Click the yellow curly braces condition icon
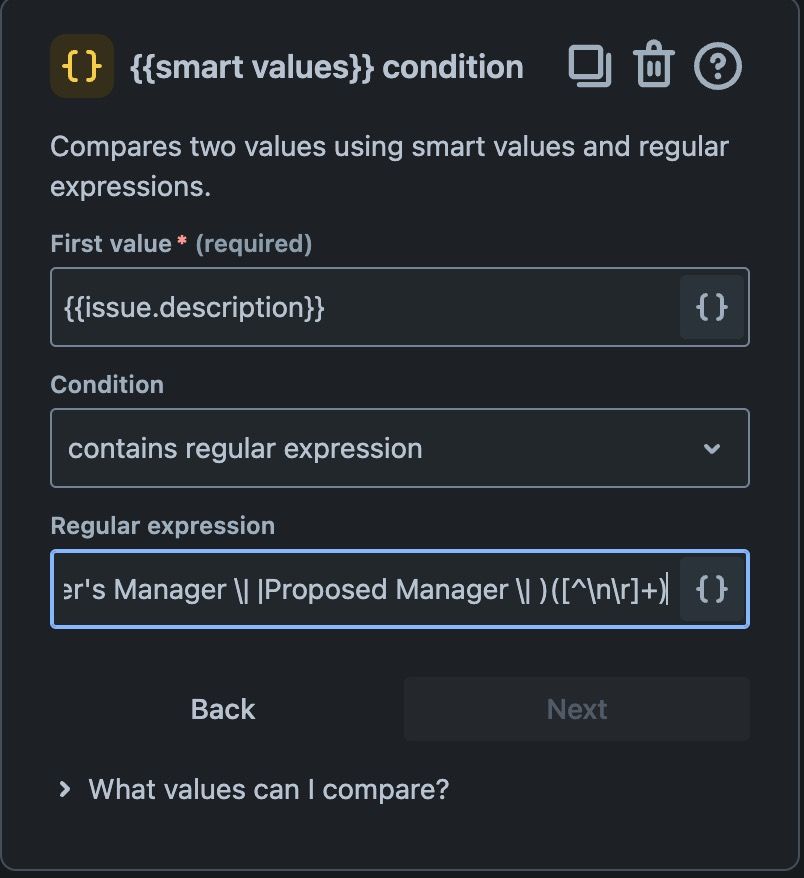804x878 pixels. click(x=82, y=66)
